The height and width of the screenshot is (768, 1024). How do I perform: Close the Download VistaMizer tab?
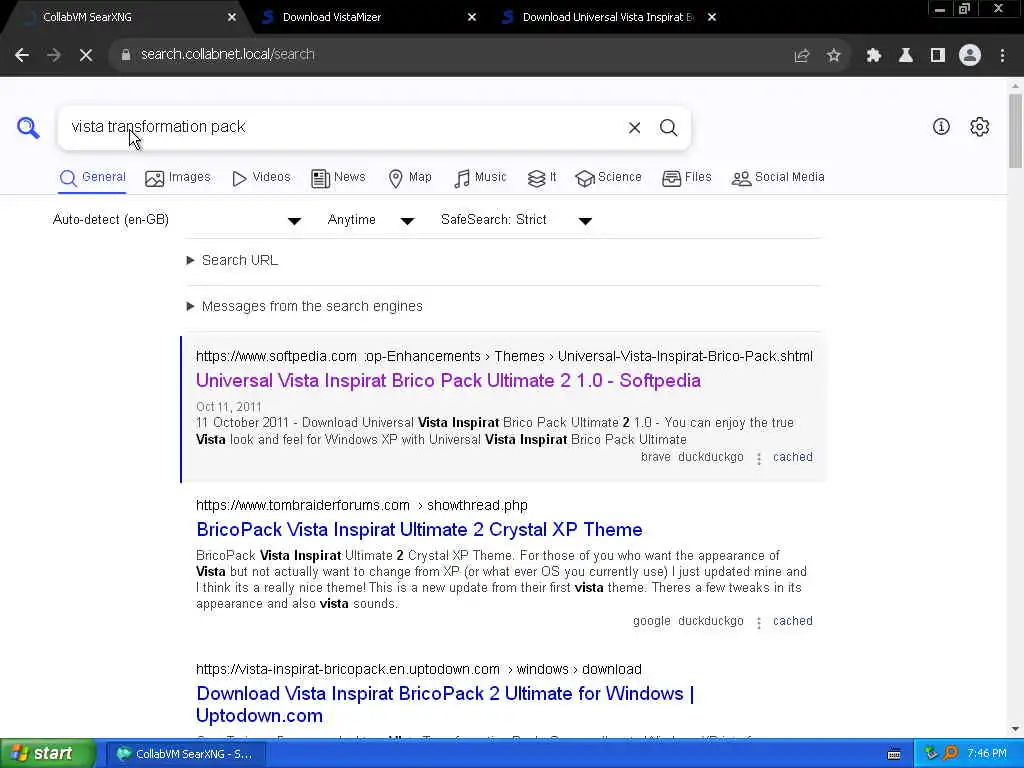point(472,18)
